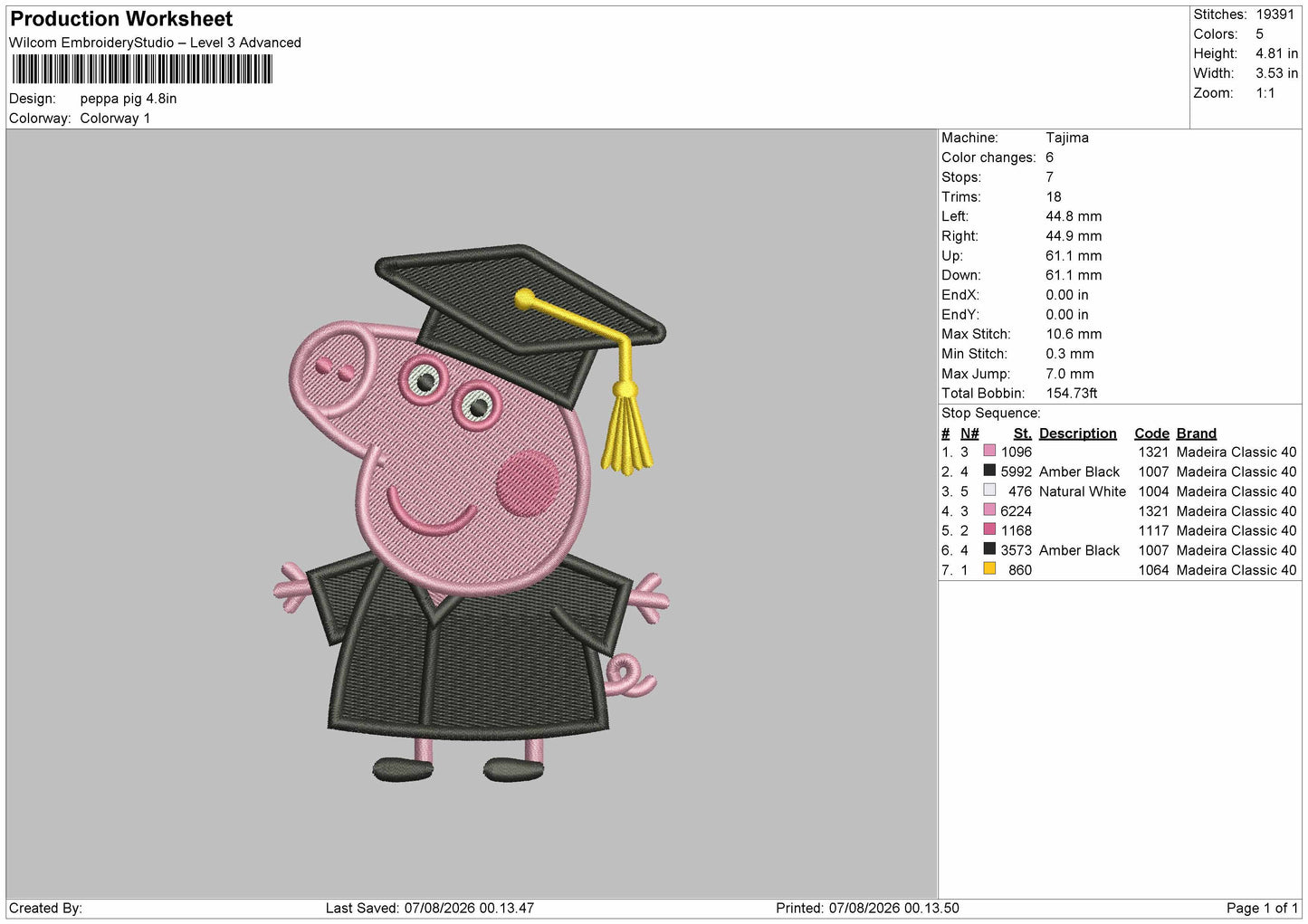
Task: Click the 'St.' column header
Action: (x=1023, y=433)
